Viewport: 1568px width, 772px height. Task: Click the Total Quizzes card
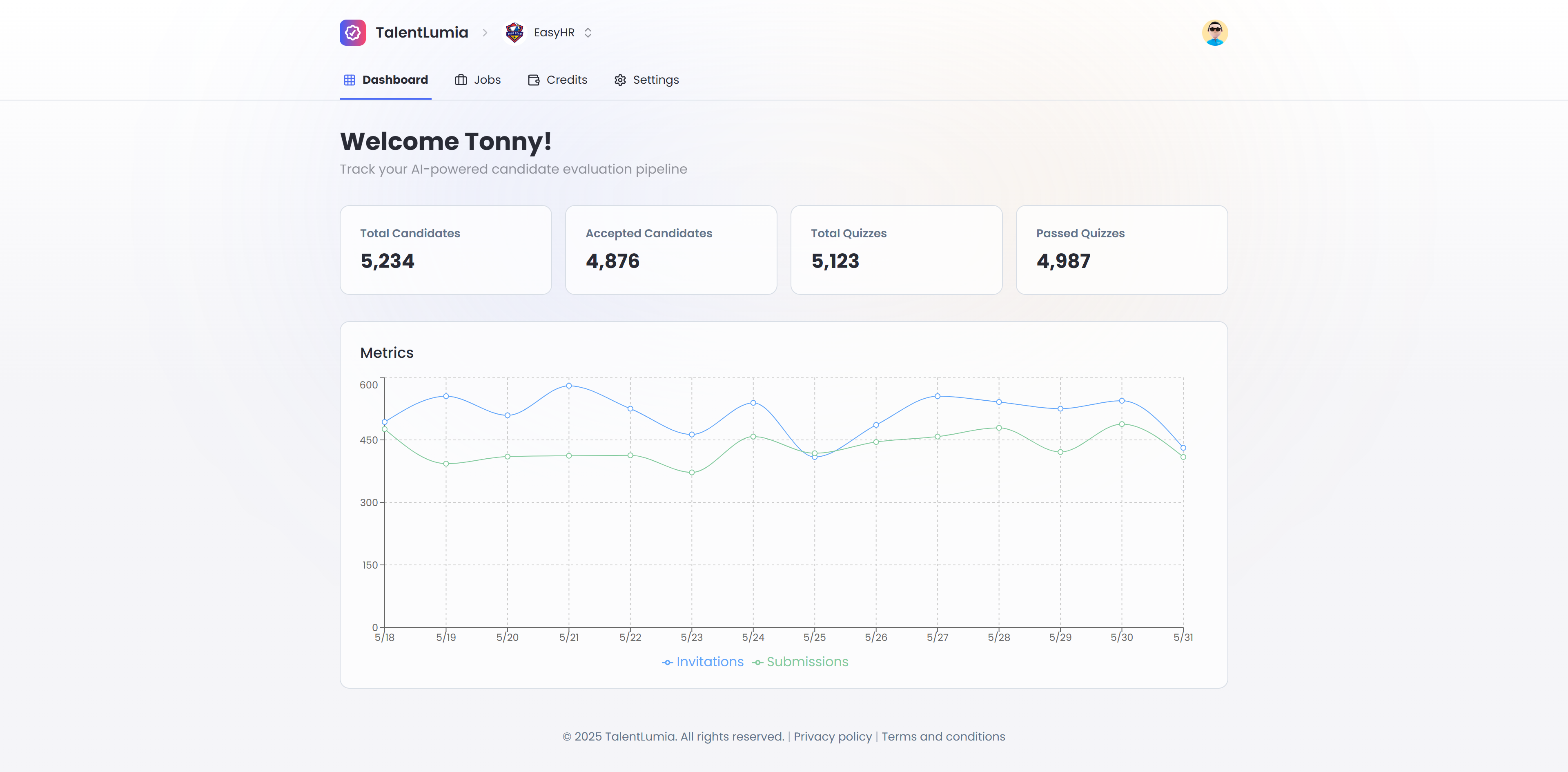click(x=896, y=250)
